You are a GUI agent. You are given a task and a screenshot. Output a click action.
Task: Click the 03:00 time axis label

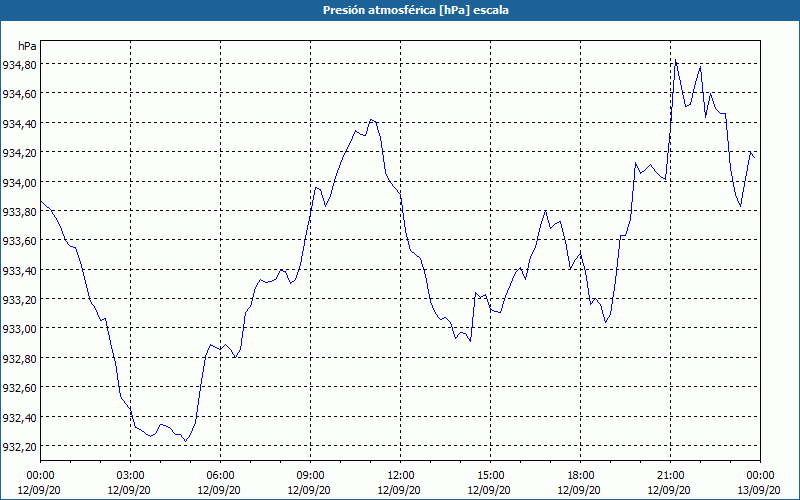pyautogui.click(x=130, y=476)
